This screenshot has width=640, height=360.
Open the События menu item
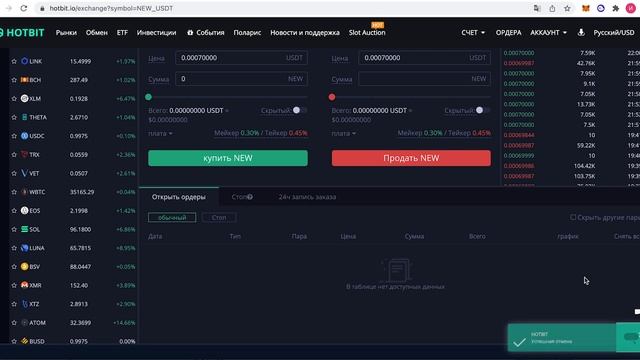[x=206, y=33]
